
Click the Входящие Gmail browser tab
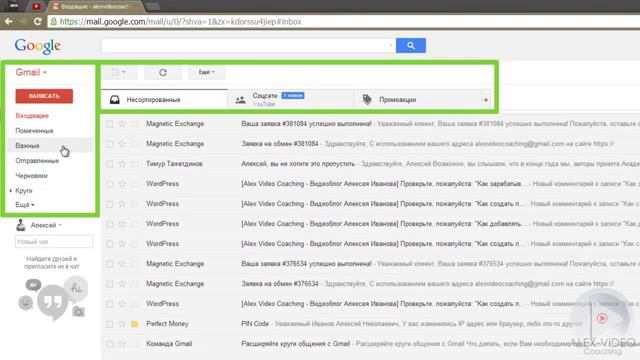coord(95,7)
